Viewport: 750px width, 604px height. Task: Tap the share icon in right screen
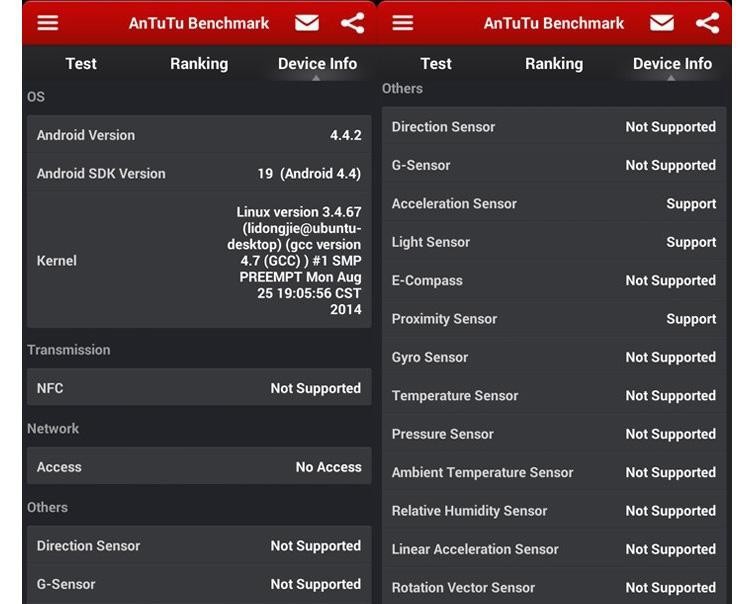click(707, 23)
